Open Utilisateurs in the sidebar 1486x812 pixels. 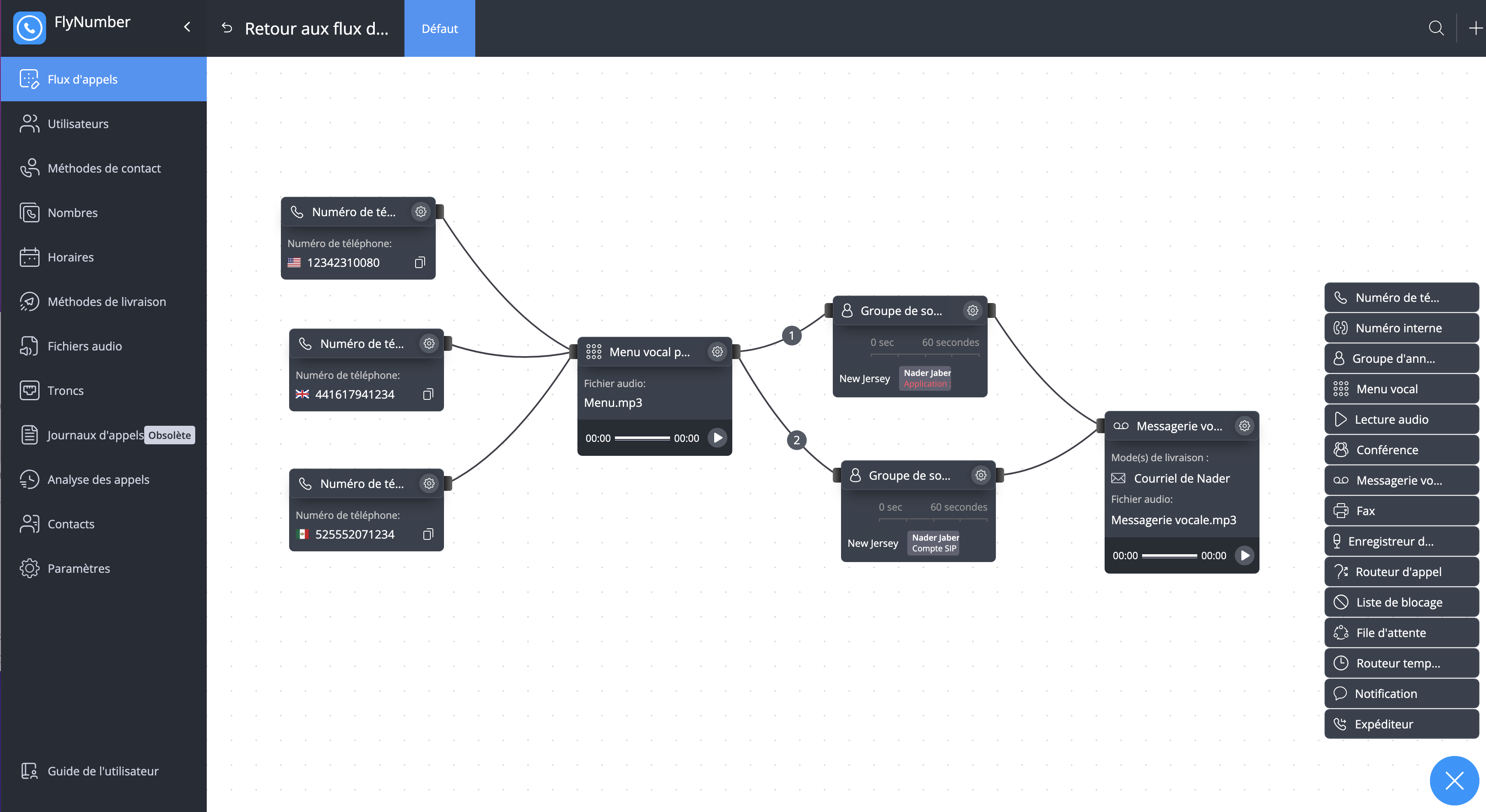point(104,124)
